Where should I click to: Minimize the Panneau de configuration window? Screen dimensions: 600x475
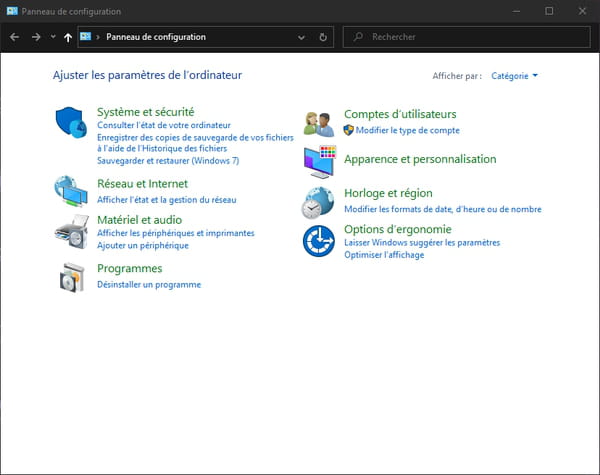click(x=516, y=11)
